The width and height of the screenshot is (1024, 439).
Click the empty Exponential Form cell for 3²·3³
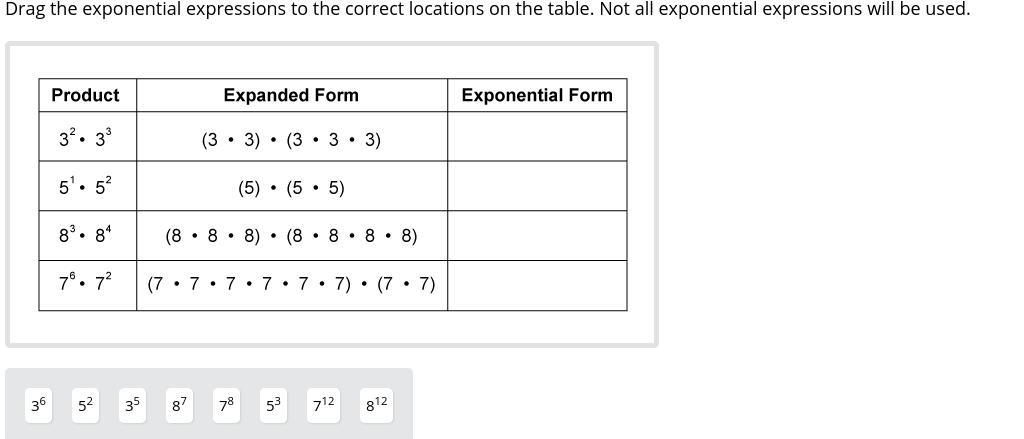pyautogui.click(x=537, y=137)
